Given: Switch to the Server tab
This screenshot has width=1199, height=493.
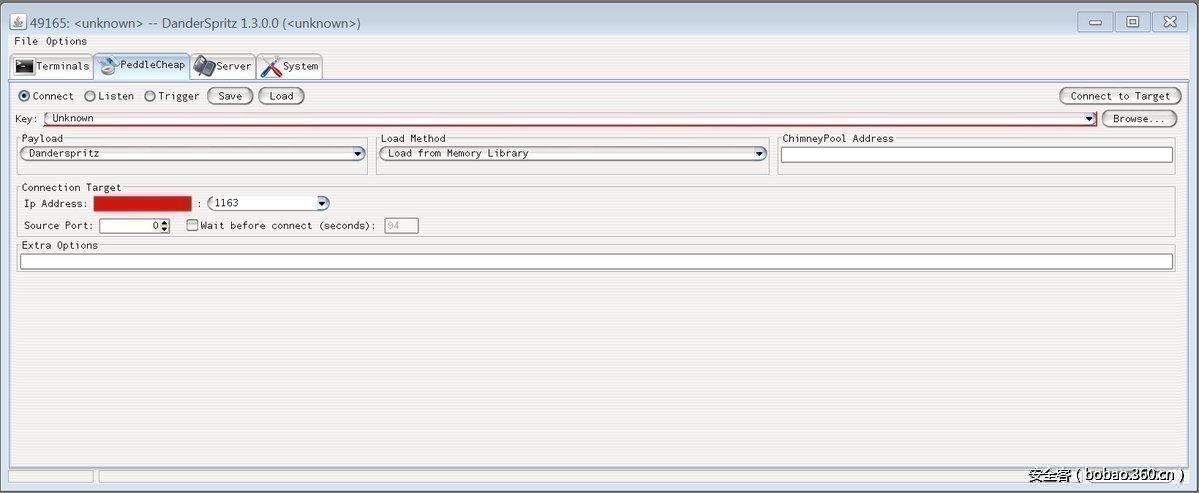Looking at the screenshot, I should pyautogui.click(x=223, y=66).
